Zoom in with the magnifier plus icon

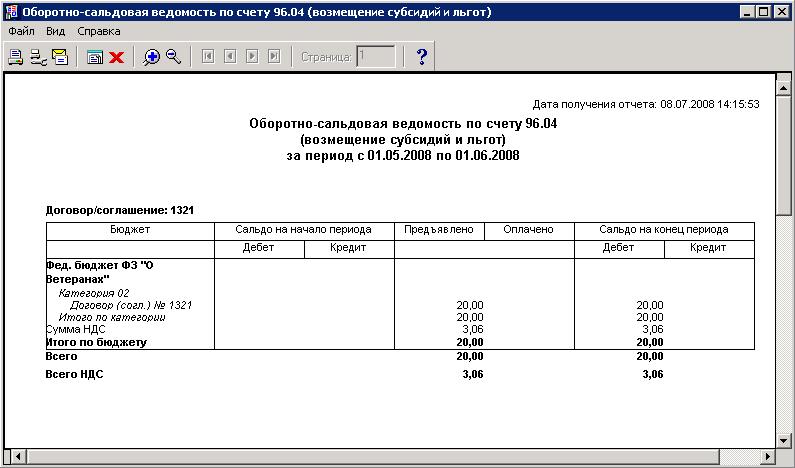pos(152,57)
